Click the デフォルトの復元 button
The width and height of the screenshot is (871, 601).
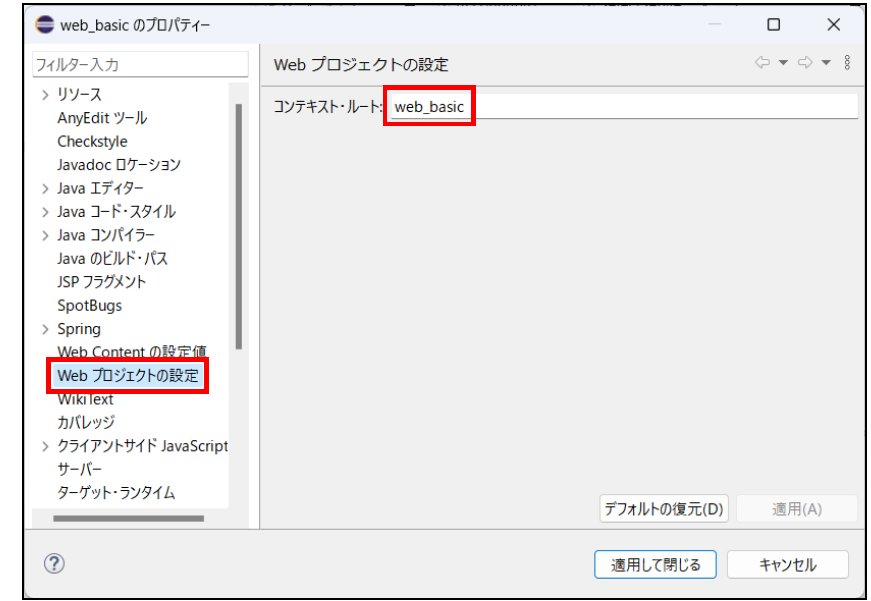click(663, 509)
